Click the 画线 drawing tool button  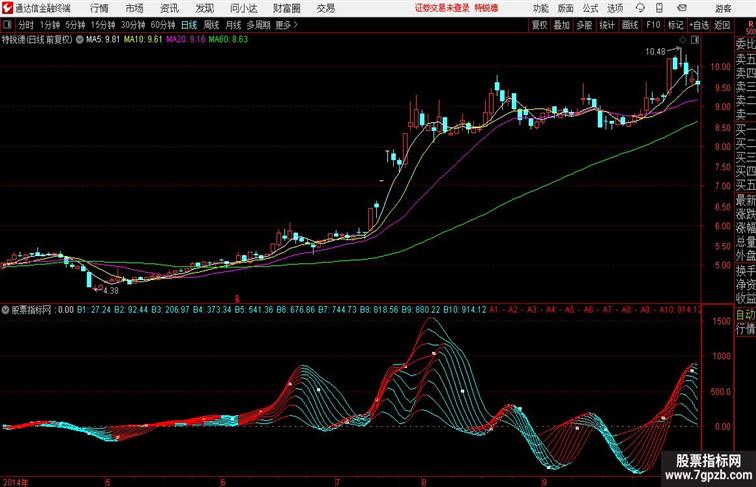click(630, 25)
